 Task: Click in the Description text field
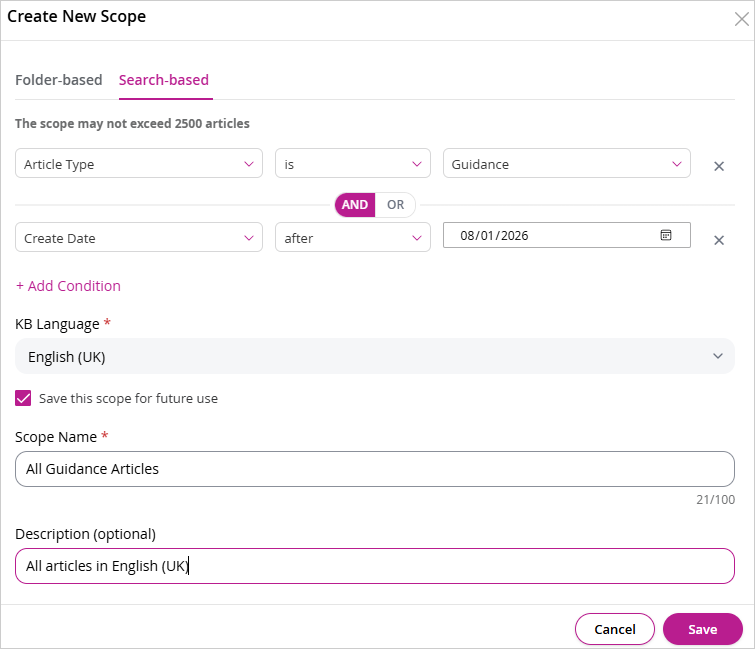point(375,566)
